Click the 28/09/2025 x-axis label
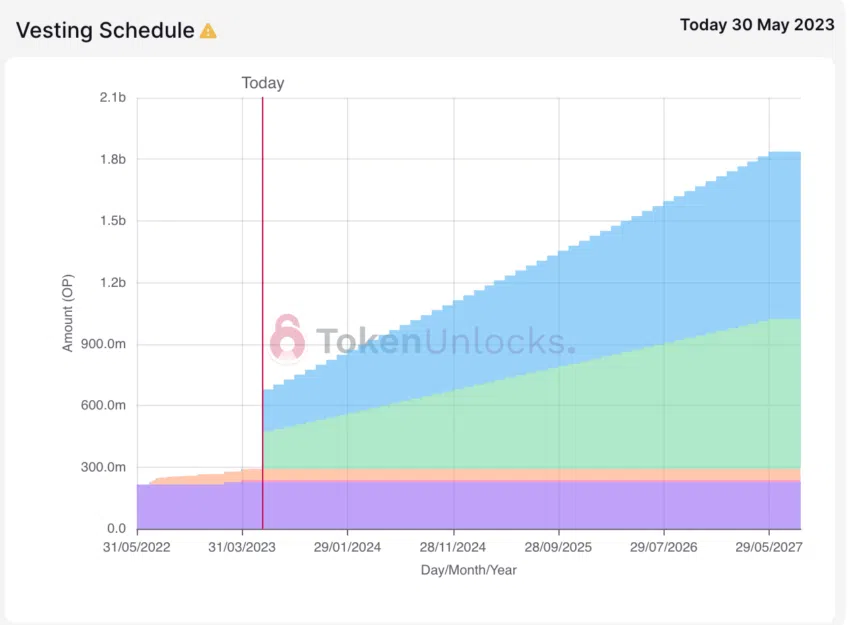This screenshot has width=850, height=625. 558,548
